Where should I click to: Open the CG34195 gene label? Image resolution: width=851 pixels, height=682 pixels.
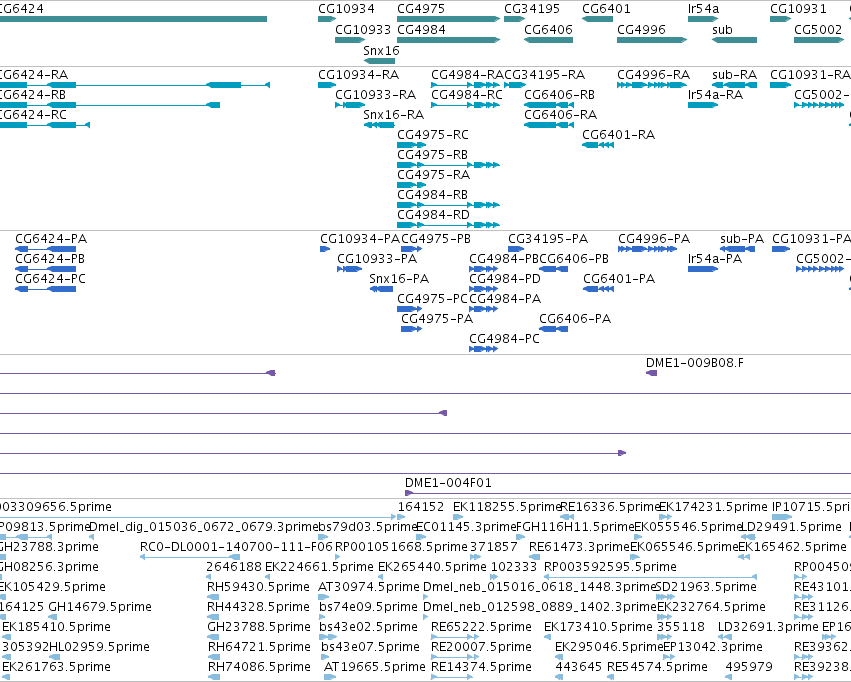tap(532, 9)
